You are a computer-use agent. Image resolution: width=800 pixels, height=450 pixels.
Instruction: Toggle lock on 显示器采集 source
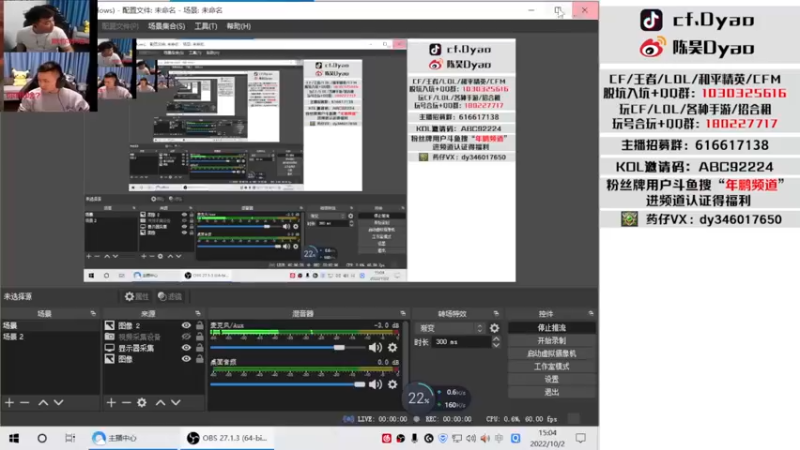tap(199, 348)
